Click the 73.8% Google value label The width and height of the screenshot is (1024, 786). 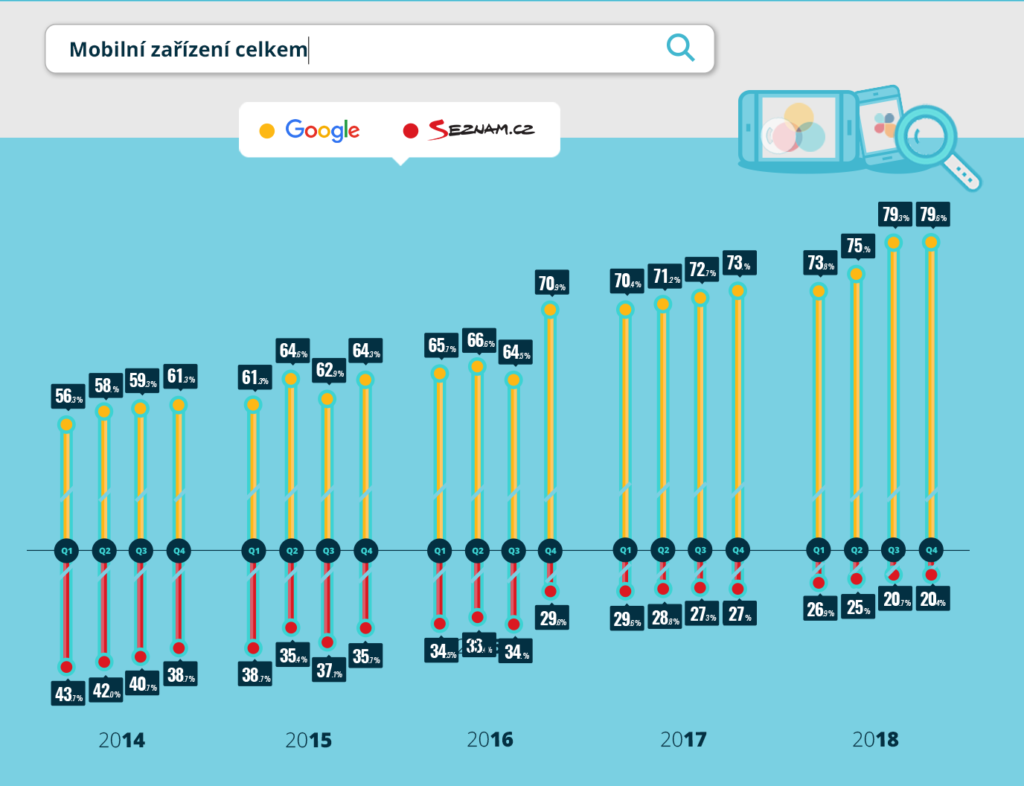820,262
